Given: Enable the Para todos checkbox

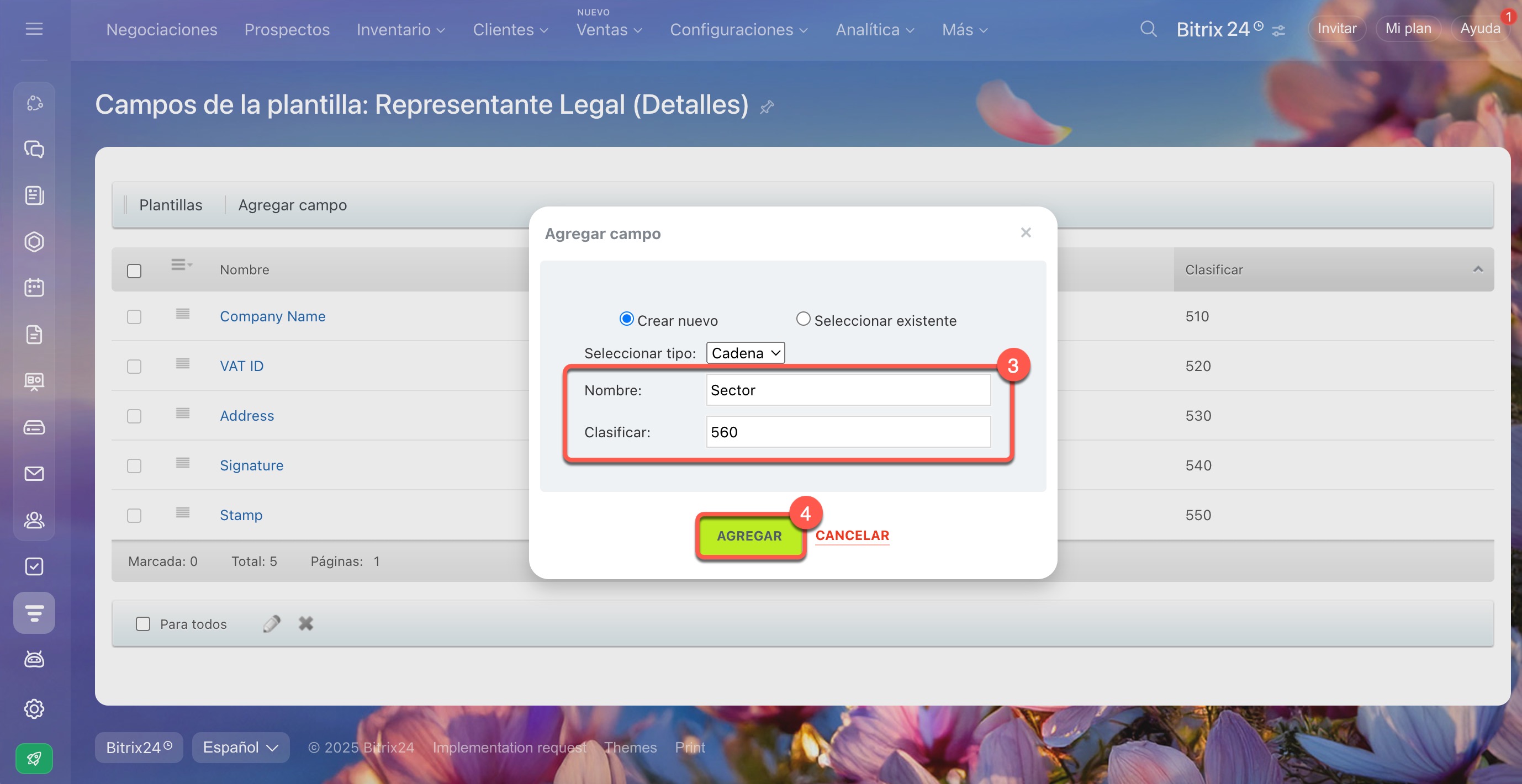Looking at the screenshot, I should pos(143,624).
